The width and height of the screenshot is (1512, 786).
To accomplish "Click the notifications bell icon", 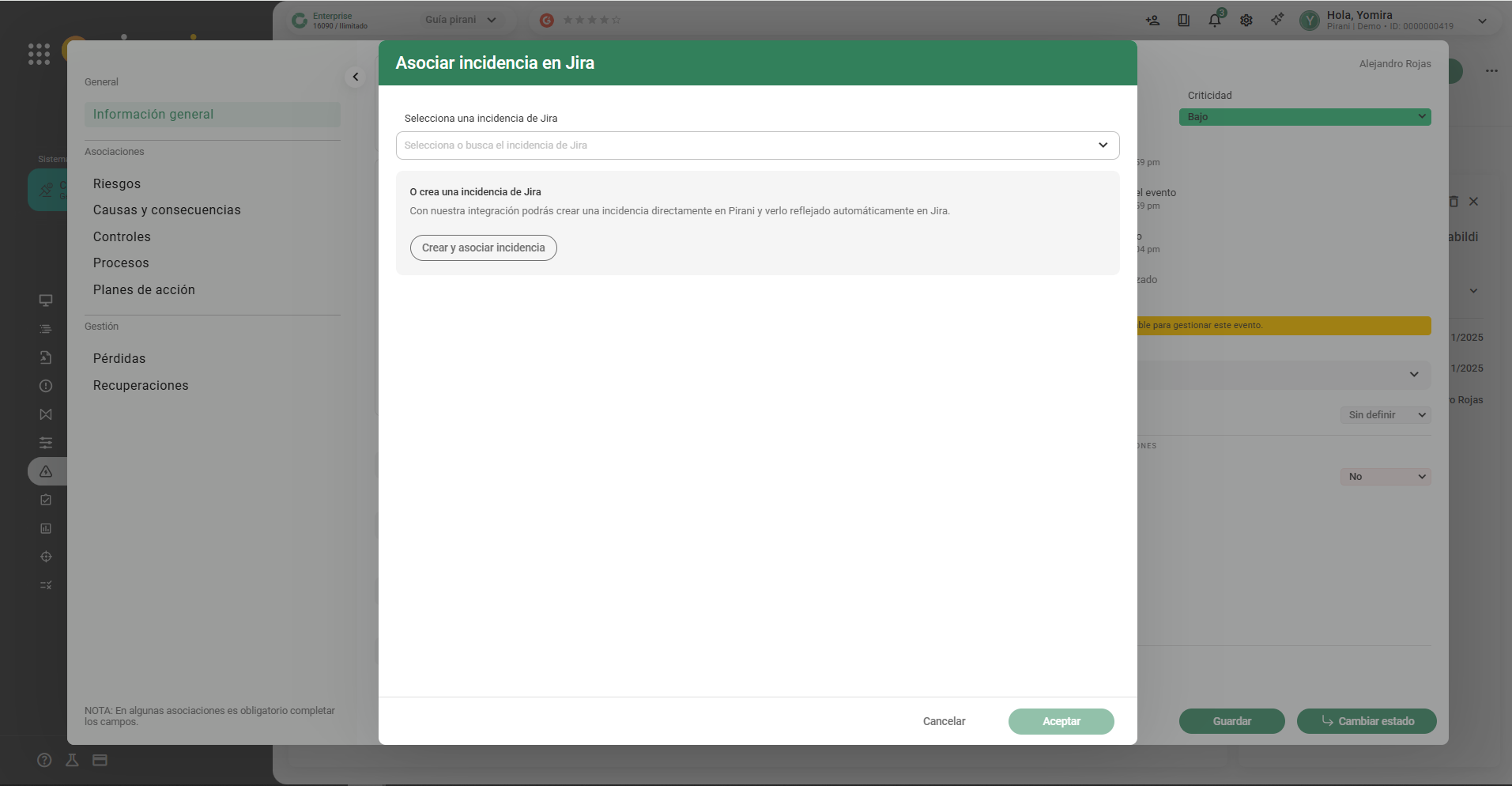I will point(1215,21).
